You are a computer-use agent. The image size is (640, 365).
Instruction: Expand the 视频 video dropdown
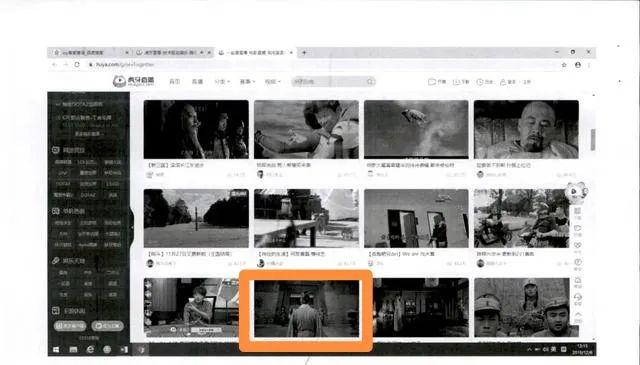(273, 82)
